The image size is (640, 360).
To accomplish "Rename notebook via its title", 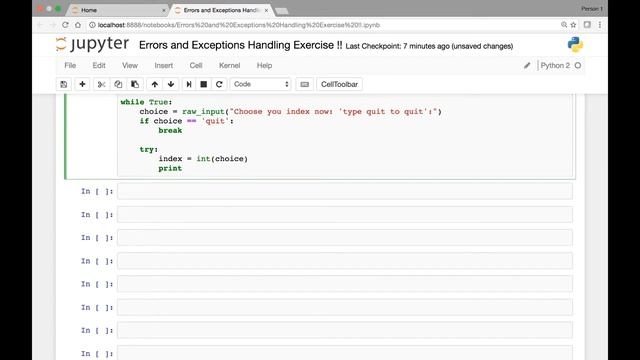I will coord(240,45).
